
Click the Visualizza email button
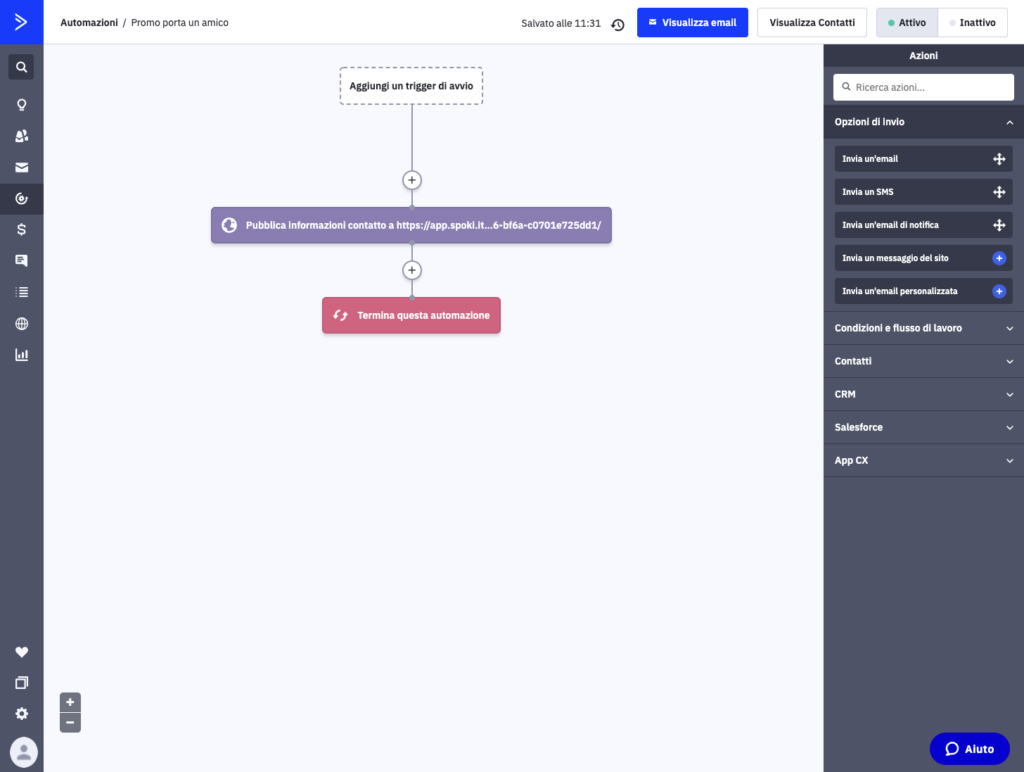pos(692,22)
